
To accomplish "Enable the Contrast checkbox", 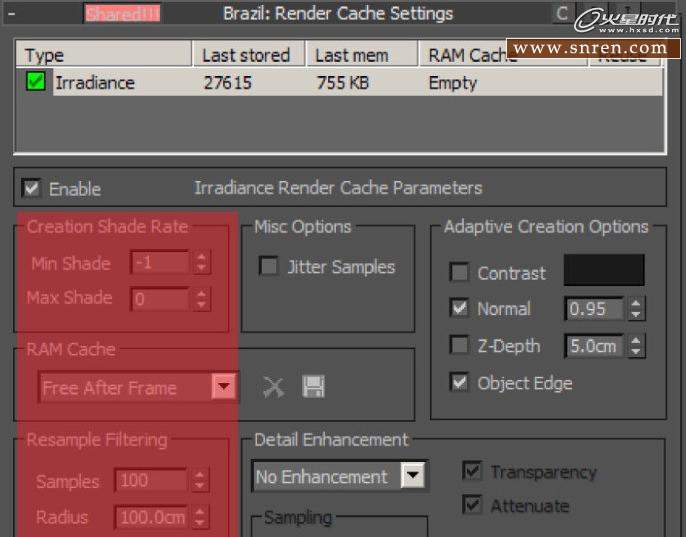I will click(459, 272).
